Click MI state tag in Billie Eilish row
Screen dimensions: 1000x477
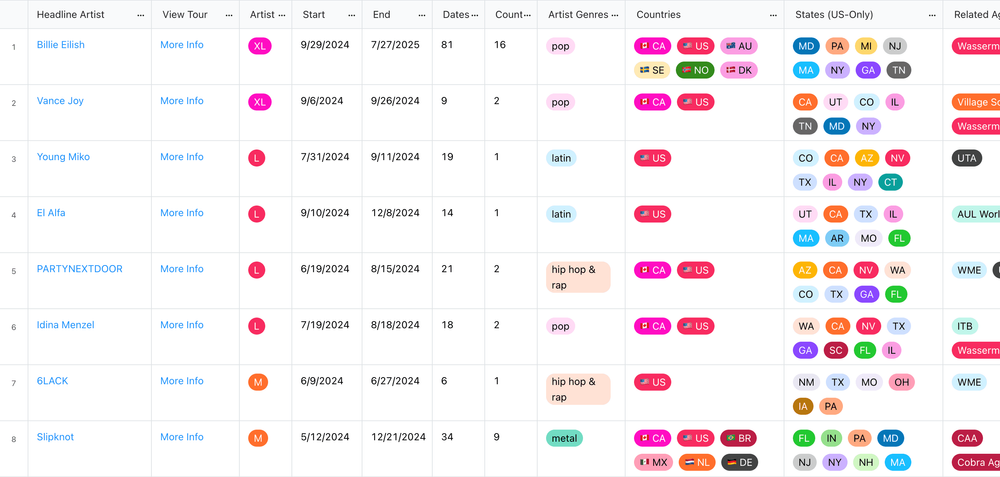coord(866,46)
